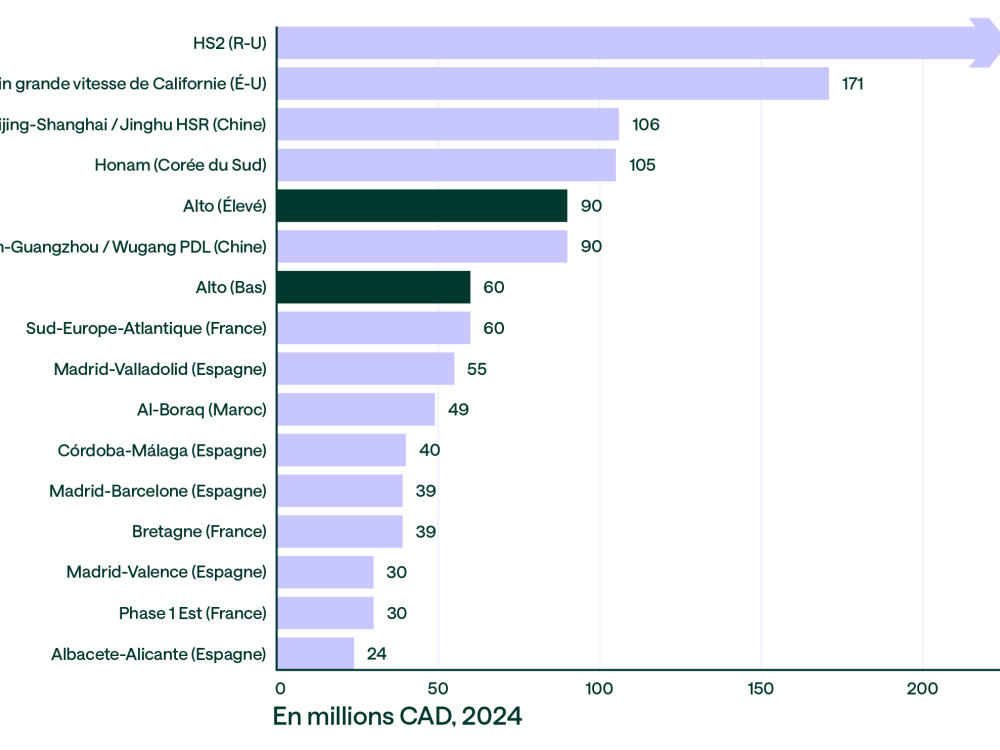
Task: Click the value 90 for Wugang PDL
Action: pos(591,247)
